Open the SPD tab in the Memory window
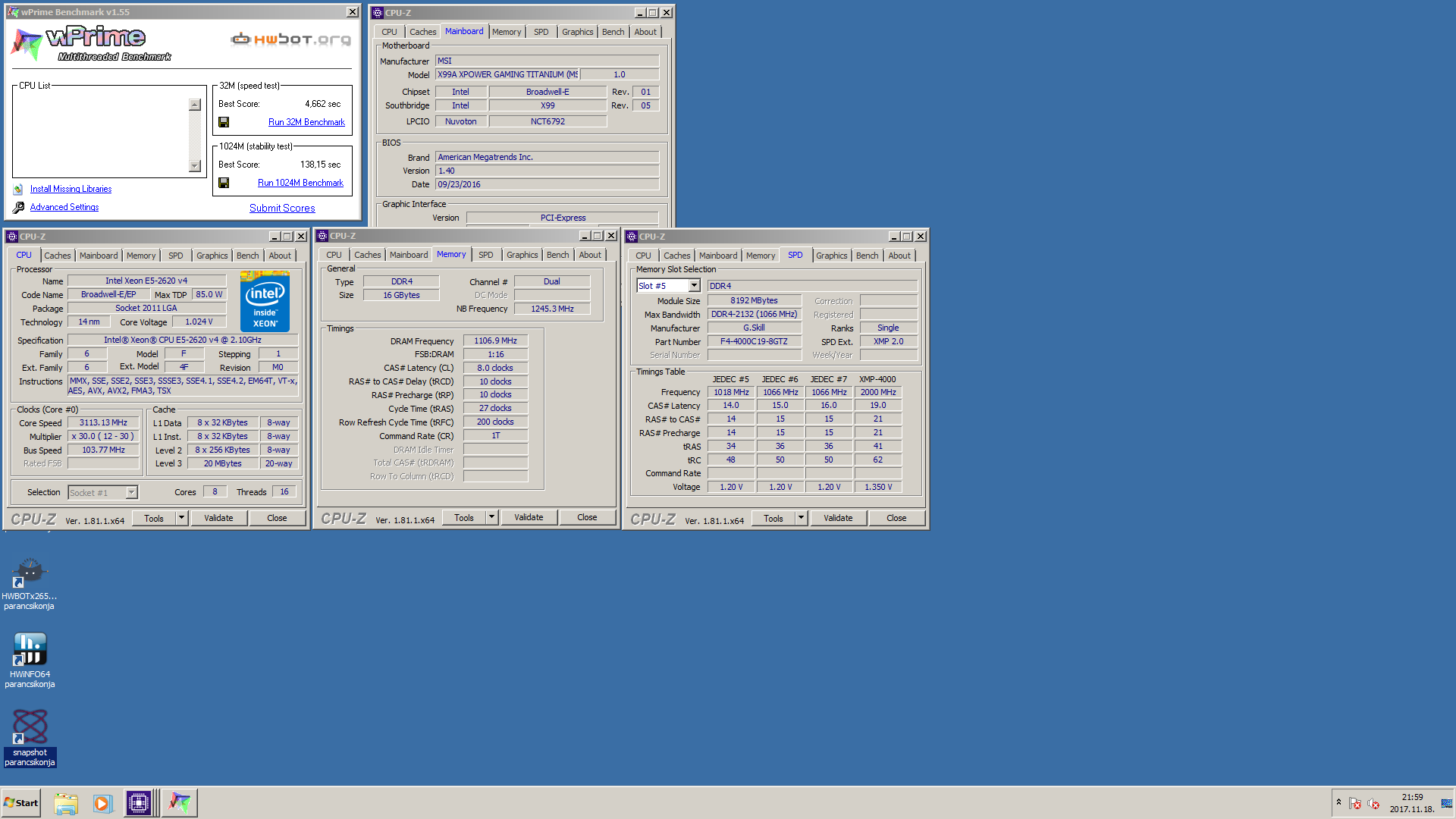This screenshot has width=1456, height=819. coord(486,255)
